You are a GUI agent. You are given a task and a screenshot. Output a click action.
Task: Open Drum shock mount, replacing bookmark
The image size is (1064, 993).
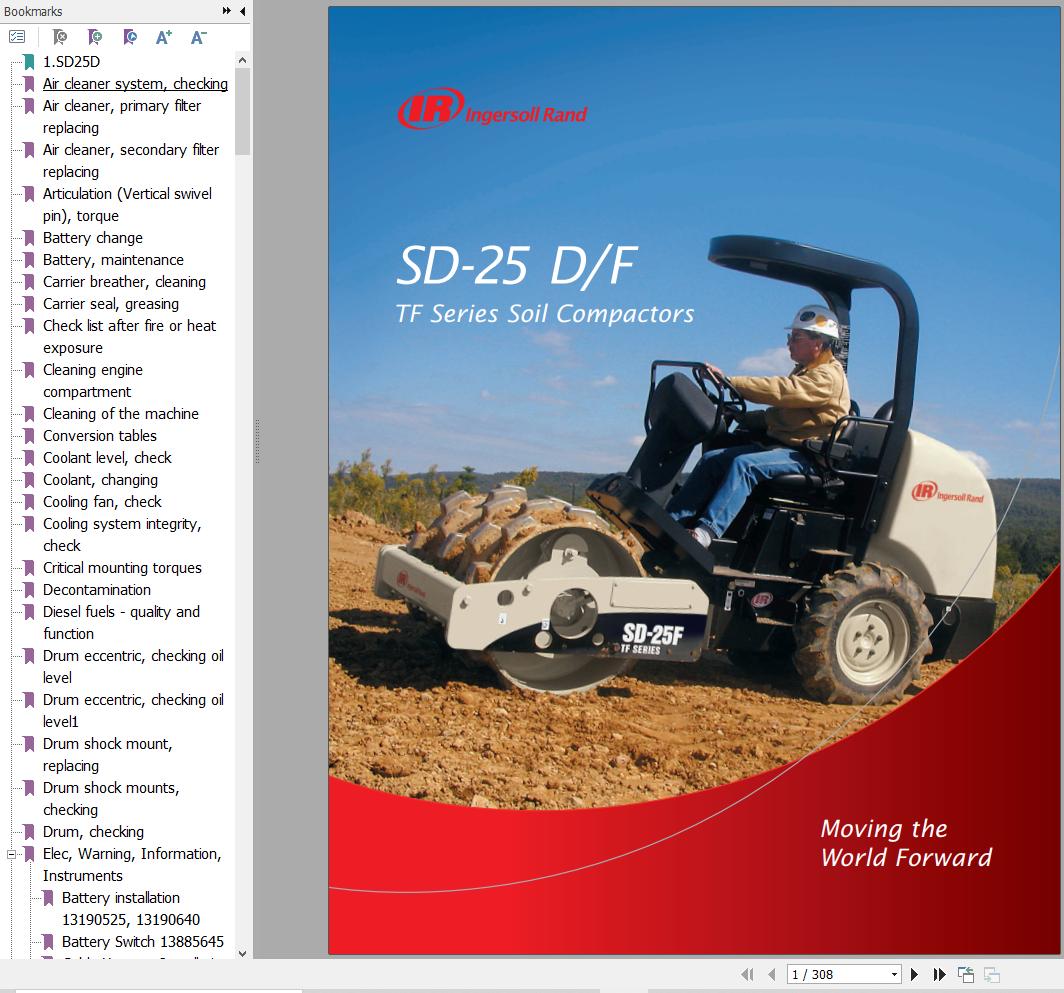107,755
